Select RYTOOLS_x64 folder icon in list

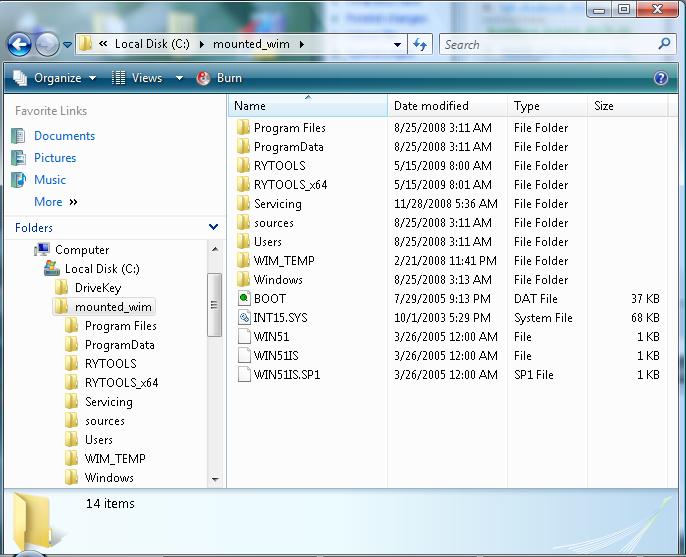click(243, 185)
